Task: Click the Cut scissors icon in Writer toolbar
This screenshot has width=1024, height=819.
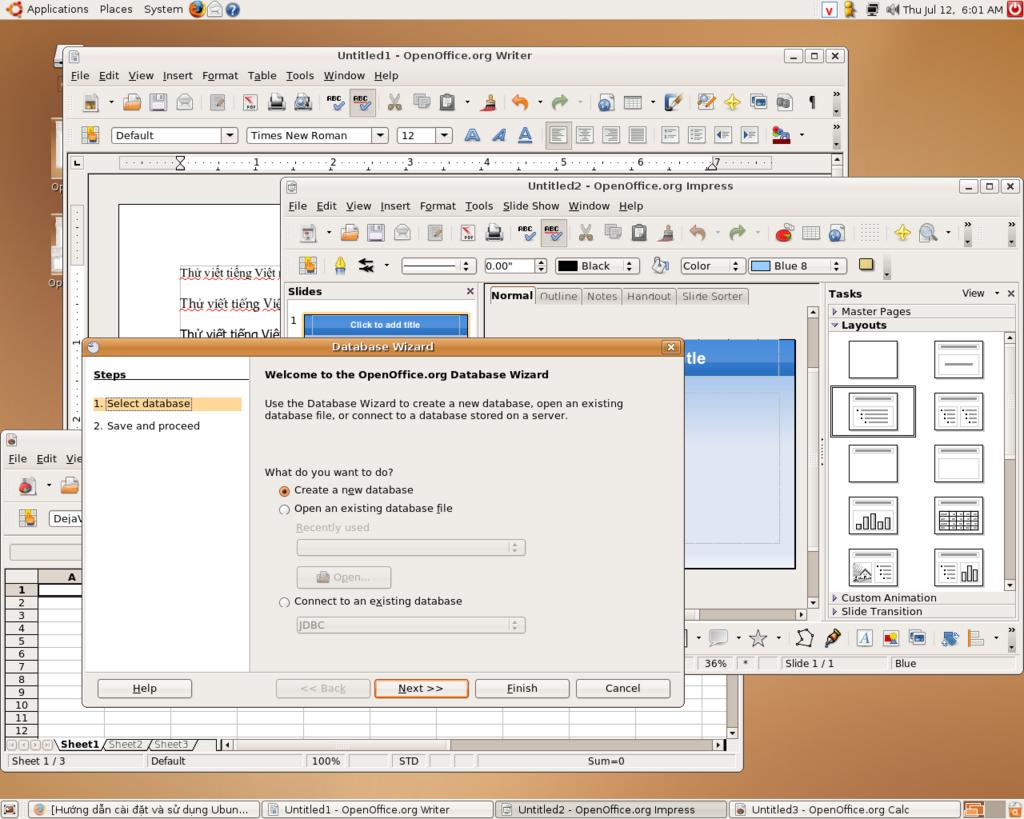Action: (x=394, y=102)
